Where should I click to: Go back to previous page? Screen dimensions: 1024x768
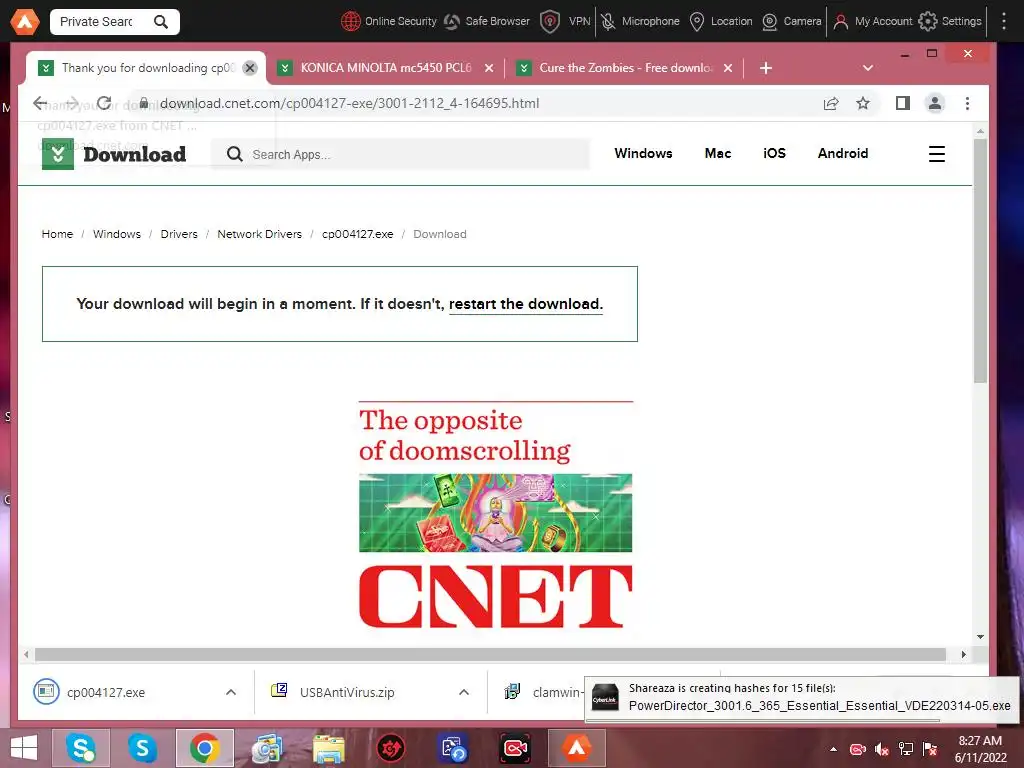click(40, 103)
